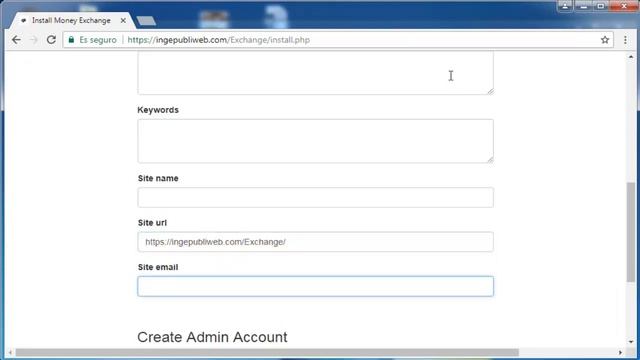Click the vertical scrollbar thumb

[x=631, y=232]
